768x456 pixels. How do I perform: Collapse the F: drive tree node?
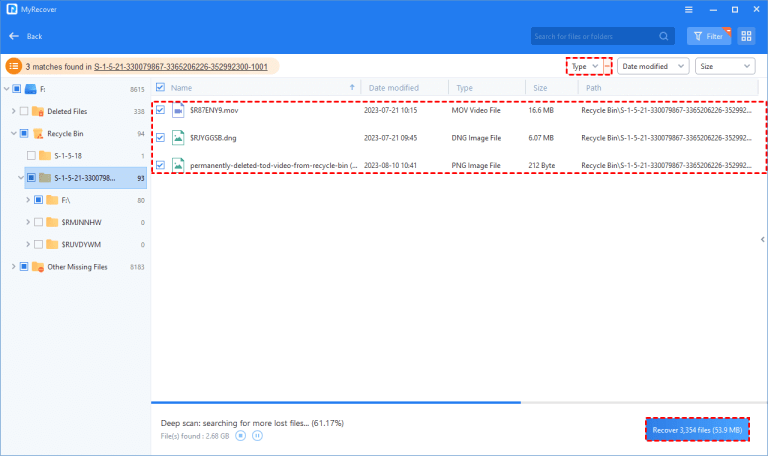pos(6,89)
